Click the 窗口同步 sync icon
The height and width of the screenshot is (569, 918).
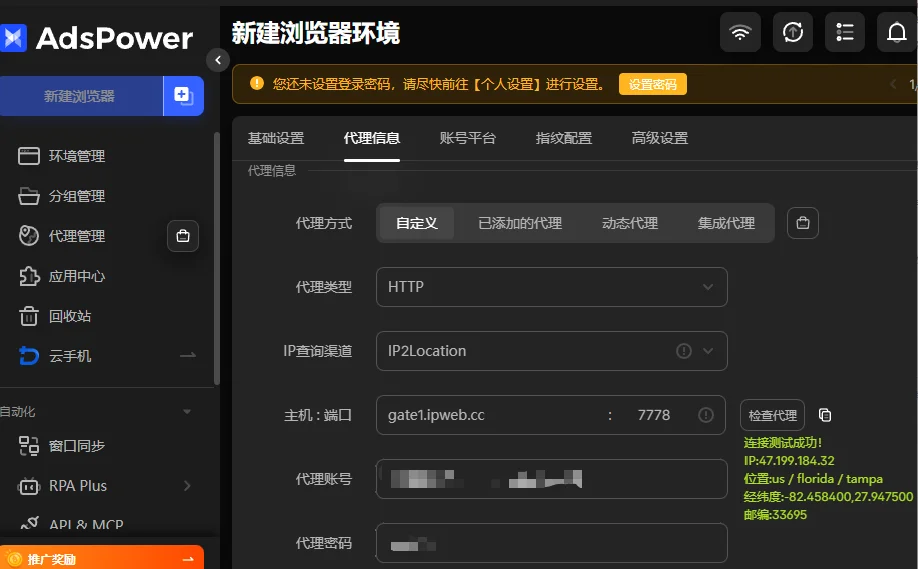(x=29, y=445)
